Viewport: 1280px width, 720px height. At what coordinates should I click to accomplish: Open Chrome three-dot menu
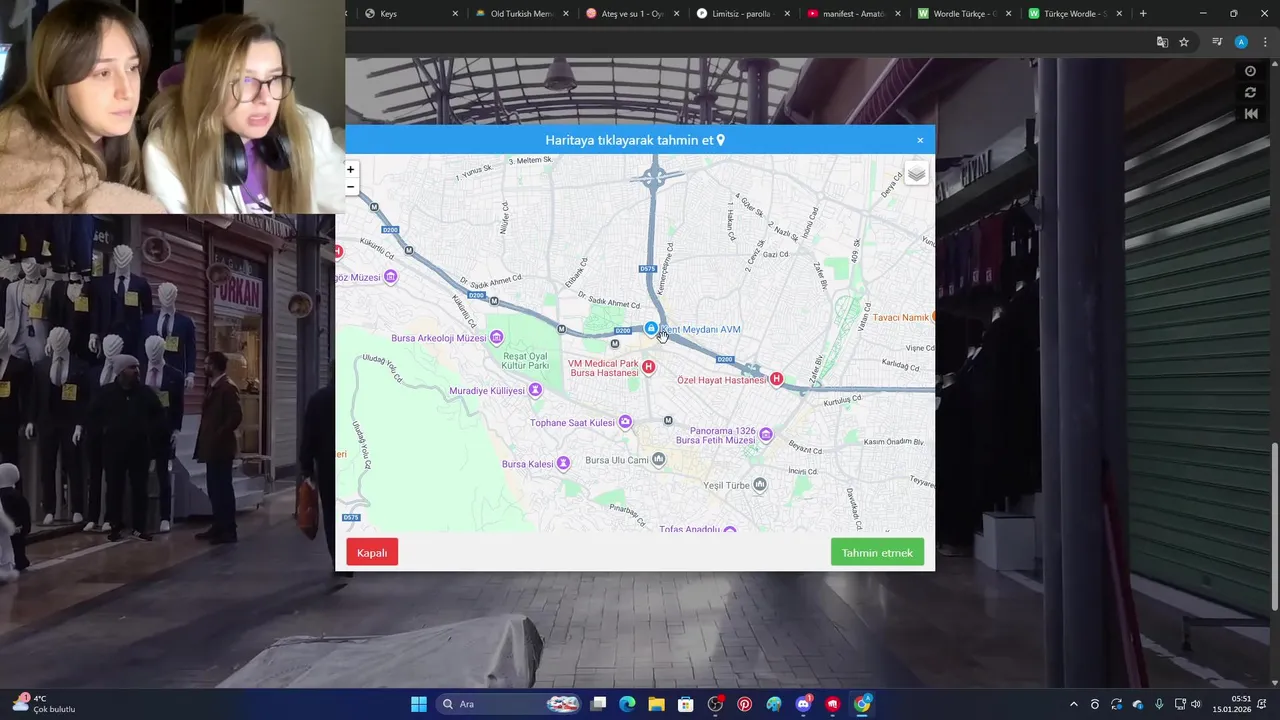[1265, 42]
